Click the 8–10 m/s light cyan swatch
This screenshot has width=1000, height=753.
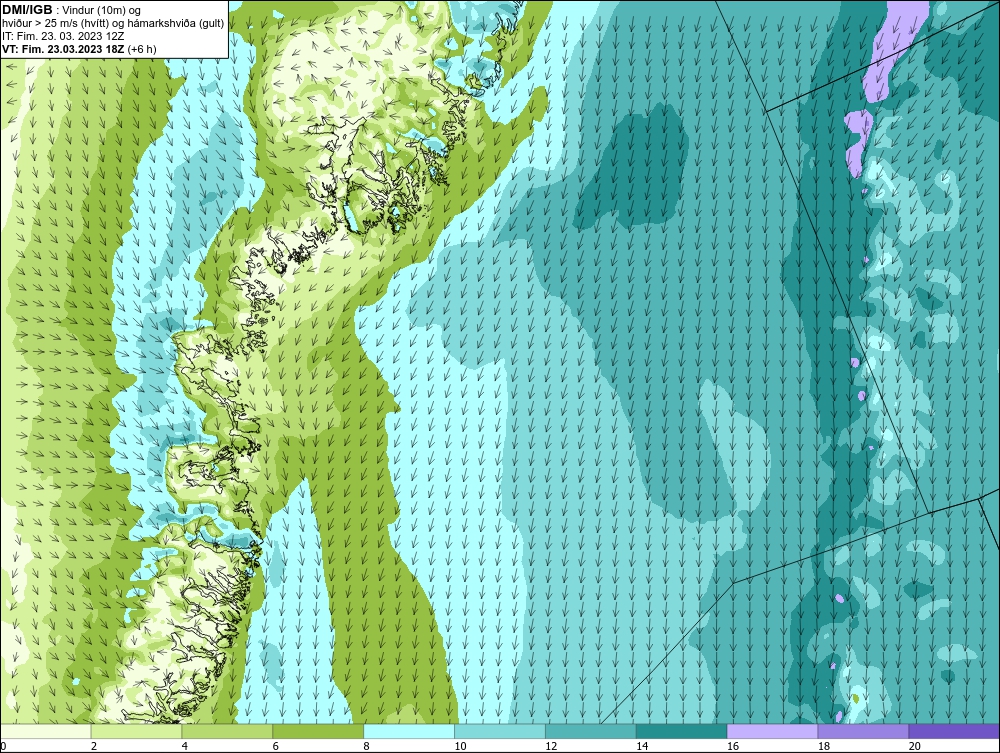(x=409, y=731)
